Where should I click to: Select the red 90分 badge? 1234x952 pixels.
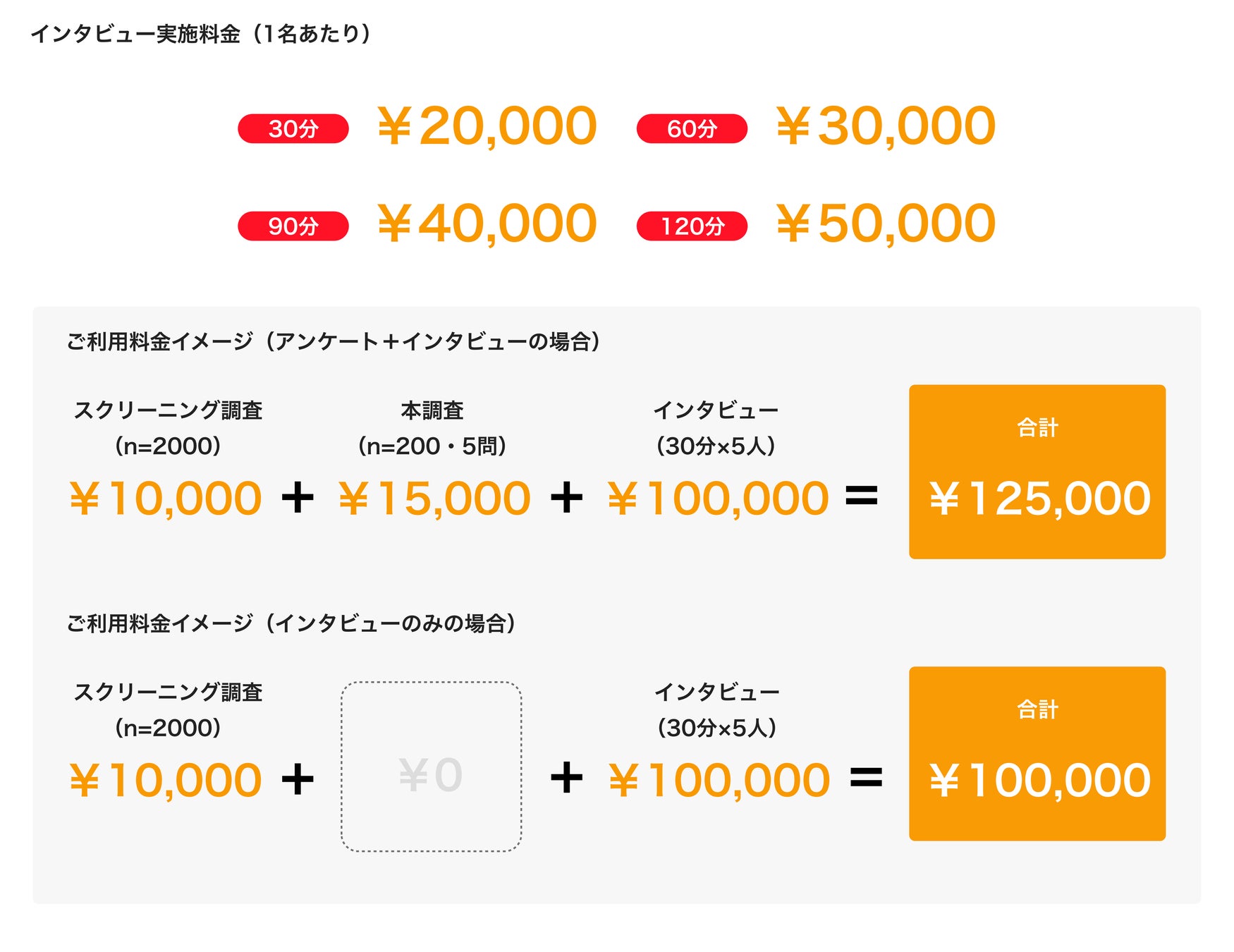[x=293, y=226]
